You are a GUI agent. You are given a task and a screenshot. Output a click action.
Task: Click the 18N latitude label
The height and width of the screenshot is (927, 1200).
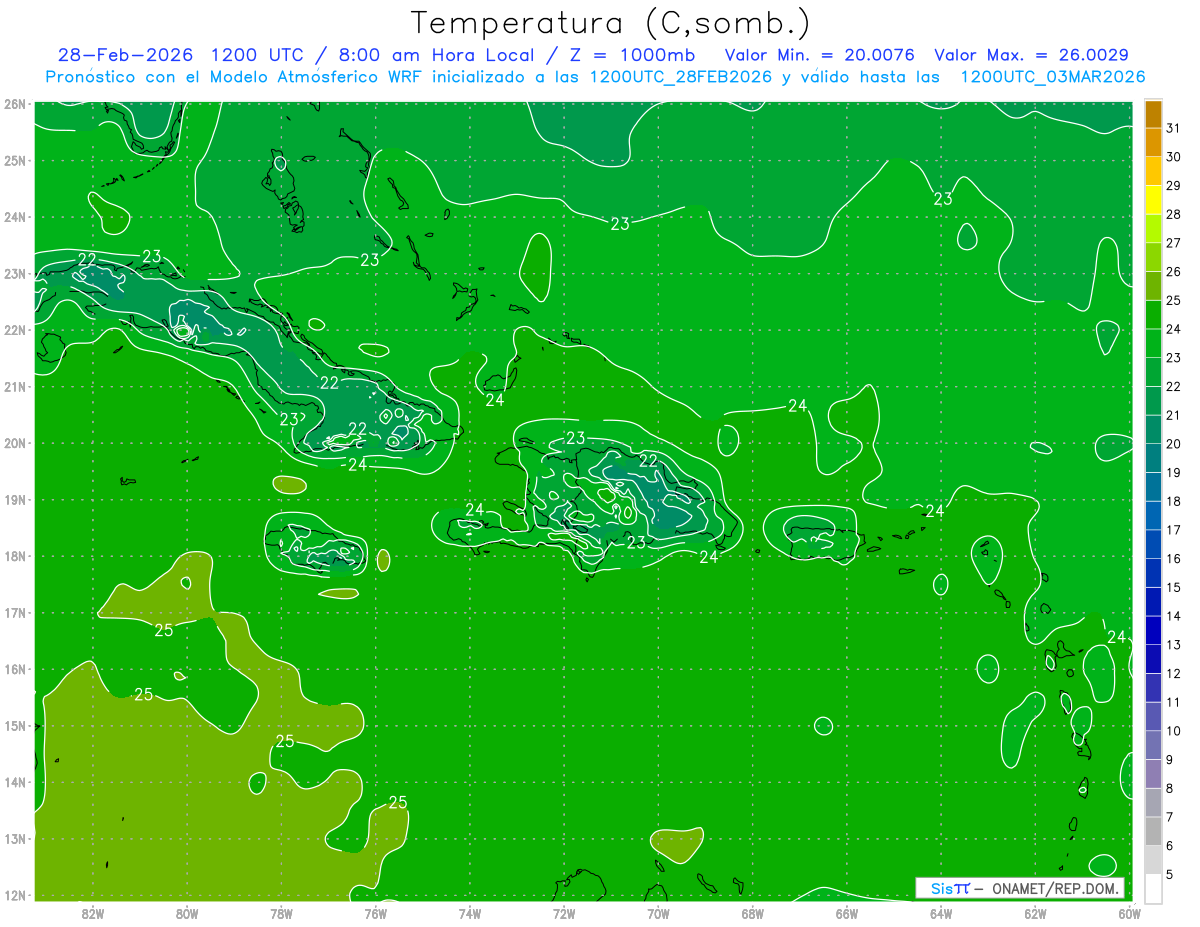click(x=14, y=556)
